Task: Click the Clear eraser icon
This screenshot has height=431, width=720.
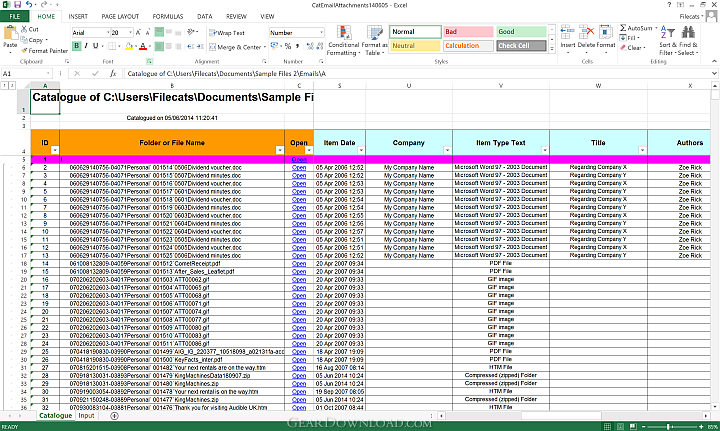Action: point(623,47)
